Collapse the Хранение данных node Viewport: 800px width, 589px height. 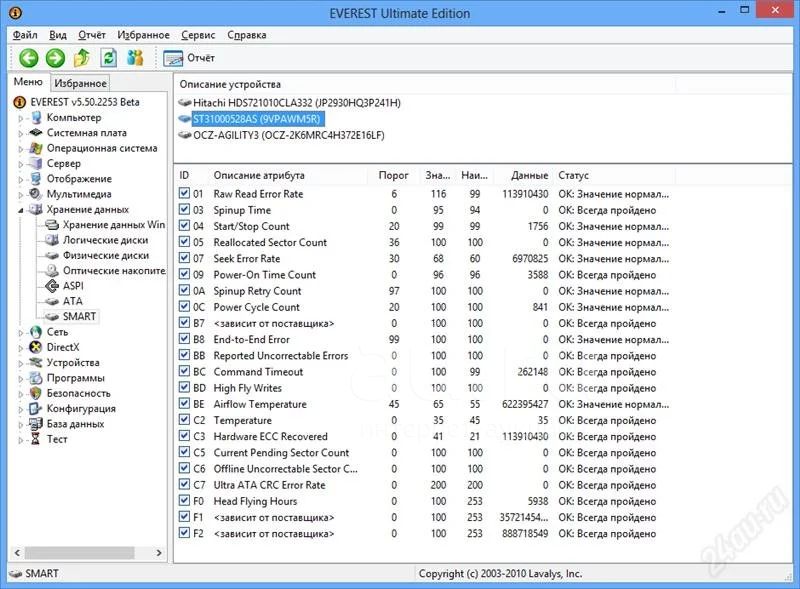pyautogui.click(x=21, y=210)
